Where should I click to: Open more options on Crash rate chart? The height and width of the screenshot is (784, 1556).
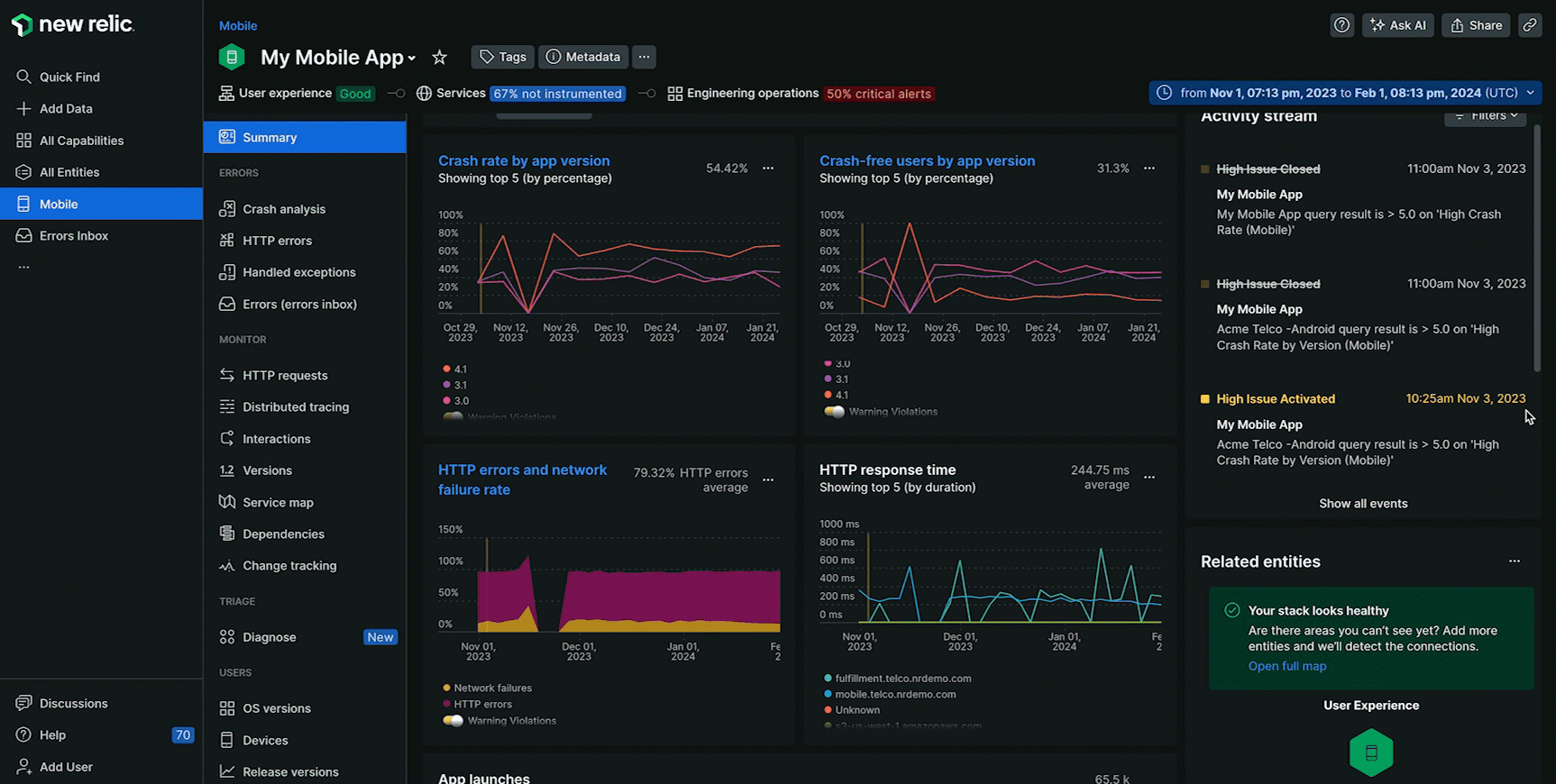click(x=768, y=169)
